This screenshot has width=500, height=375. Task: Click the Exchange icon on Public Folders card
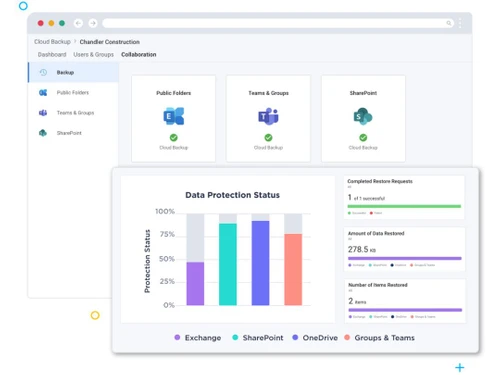[174, 116]
